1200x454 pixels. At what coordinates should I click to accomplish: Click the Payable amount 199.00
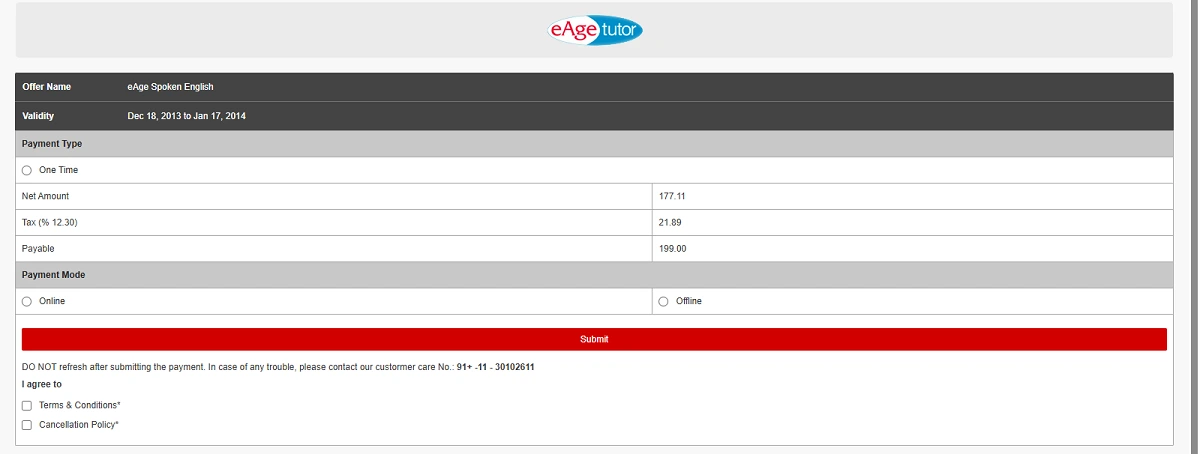pyautogui.click(x=672, y=248)
